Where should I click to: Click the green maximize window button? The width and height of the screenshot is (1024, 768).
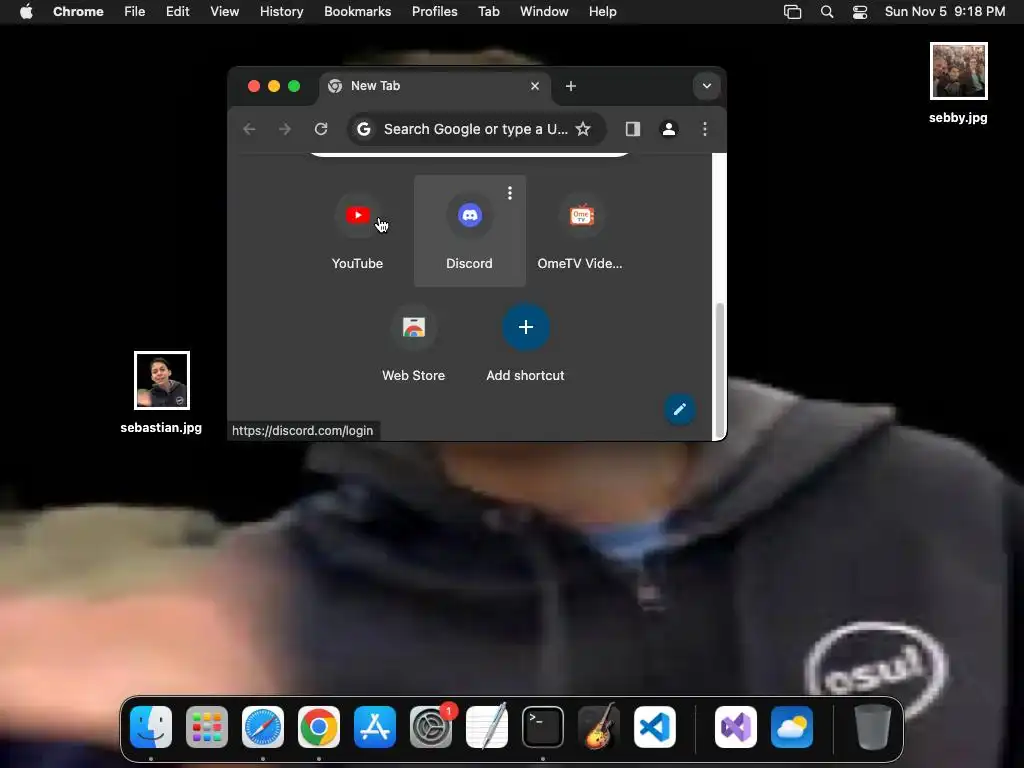(294, 86)
